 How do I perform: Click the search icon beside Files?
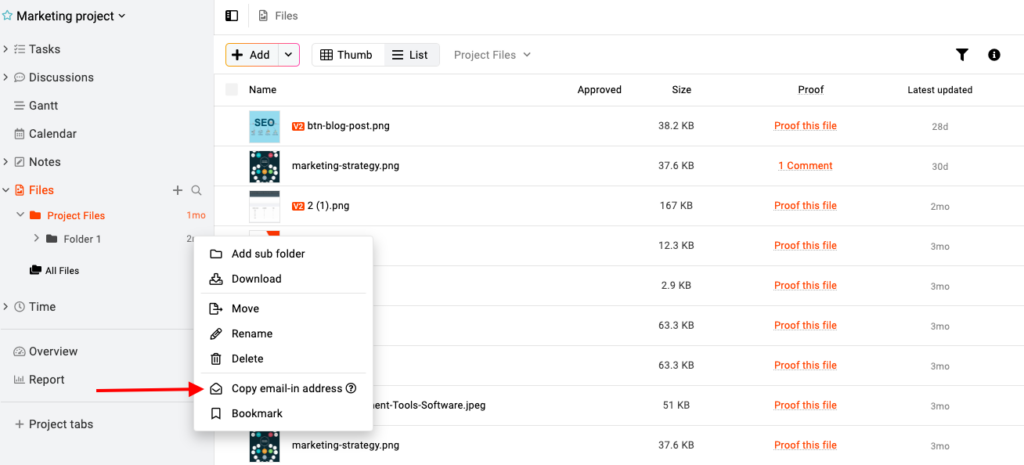pyautogui.click(x=197, y=190)
